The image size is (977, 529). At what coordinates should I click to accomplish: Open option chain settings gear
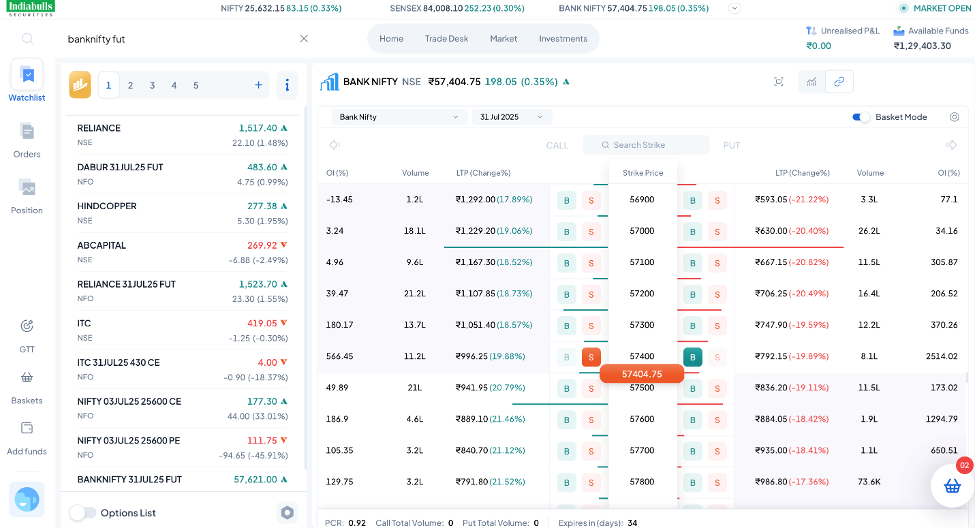tap(954, 117)
